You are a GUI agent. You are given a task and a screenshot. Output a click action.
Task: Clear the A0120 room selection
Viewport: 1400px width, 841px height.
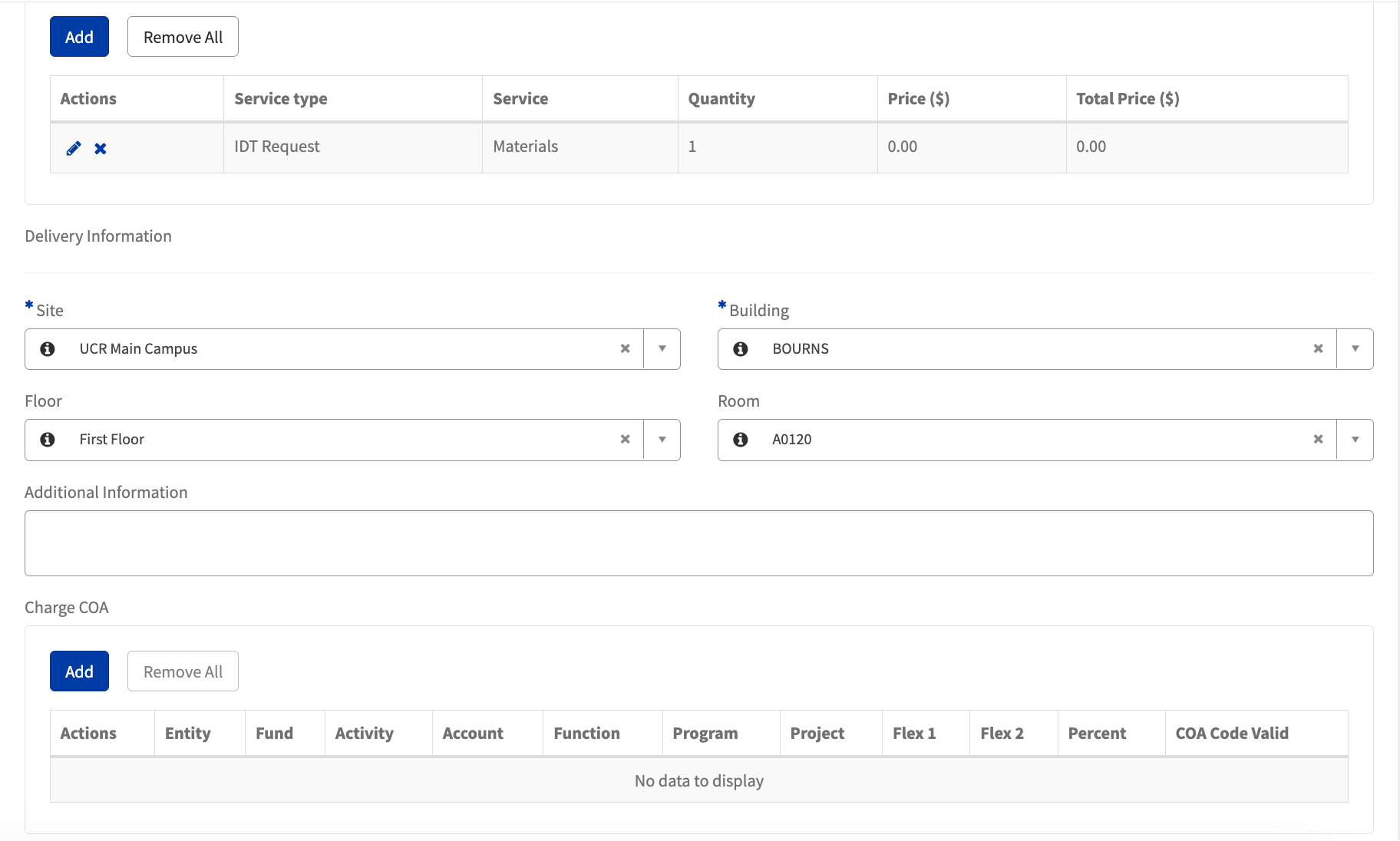point(1318,440)
